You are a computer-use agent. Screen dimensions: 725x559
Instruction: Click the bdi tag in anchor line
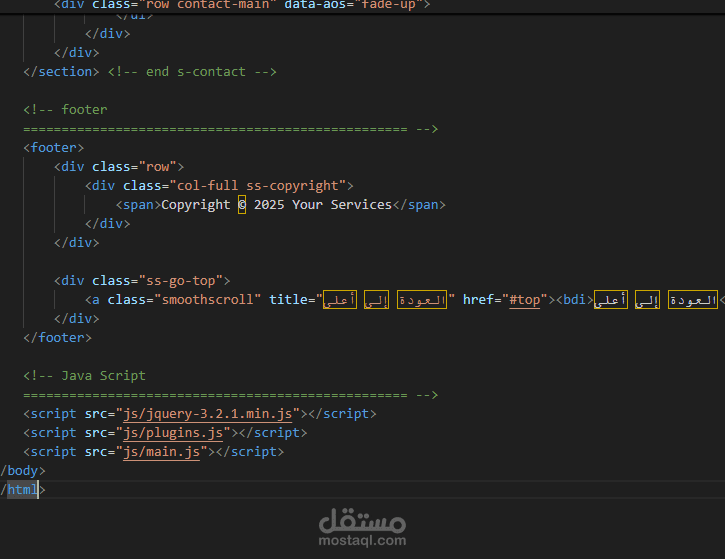574,300
